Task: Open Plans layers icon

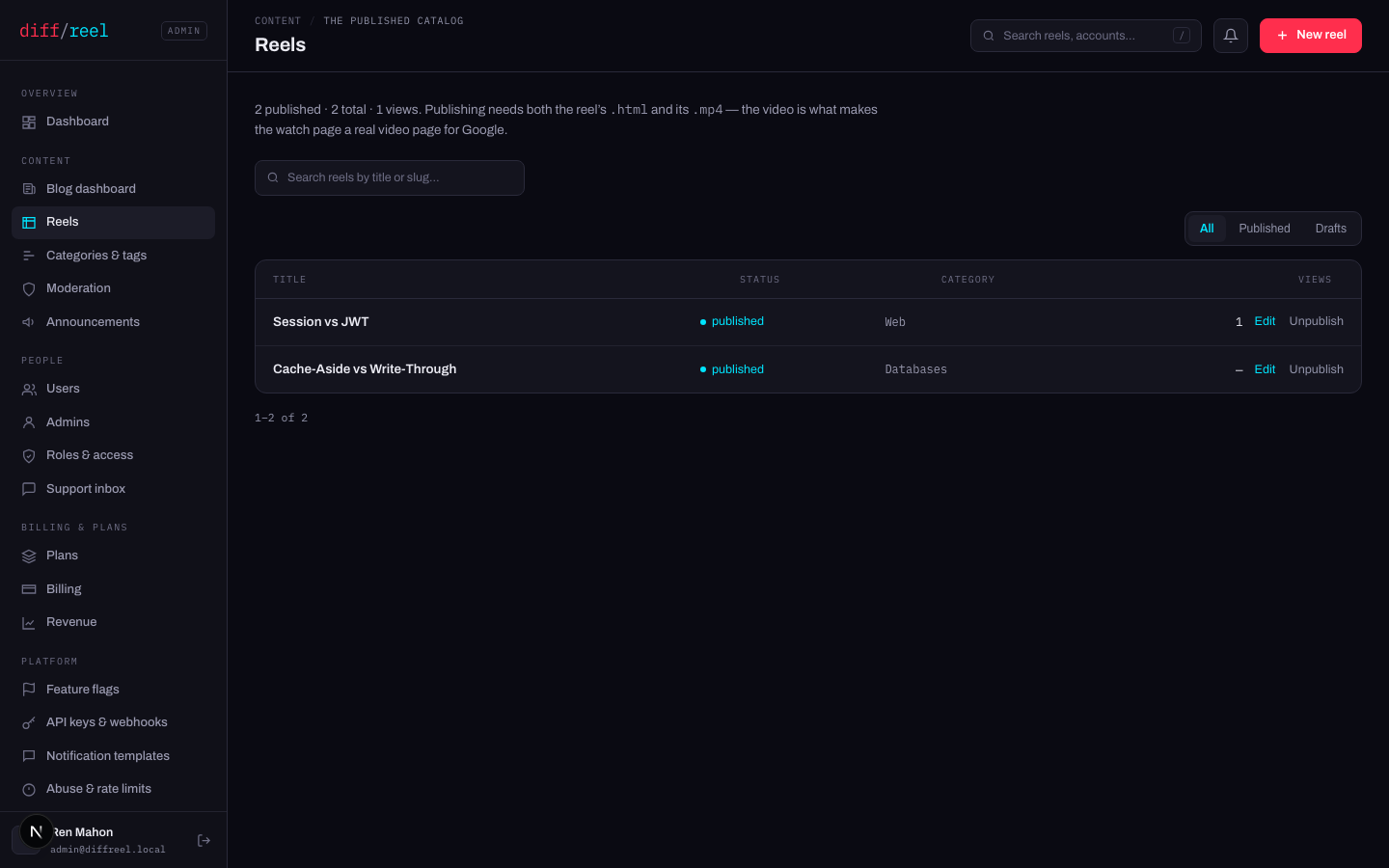Action: [29, 556]
